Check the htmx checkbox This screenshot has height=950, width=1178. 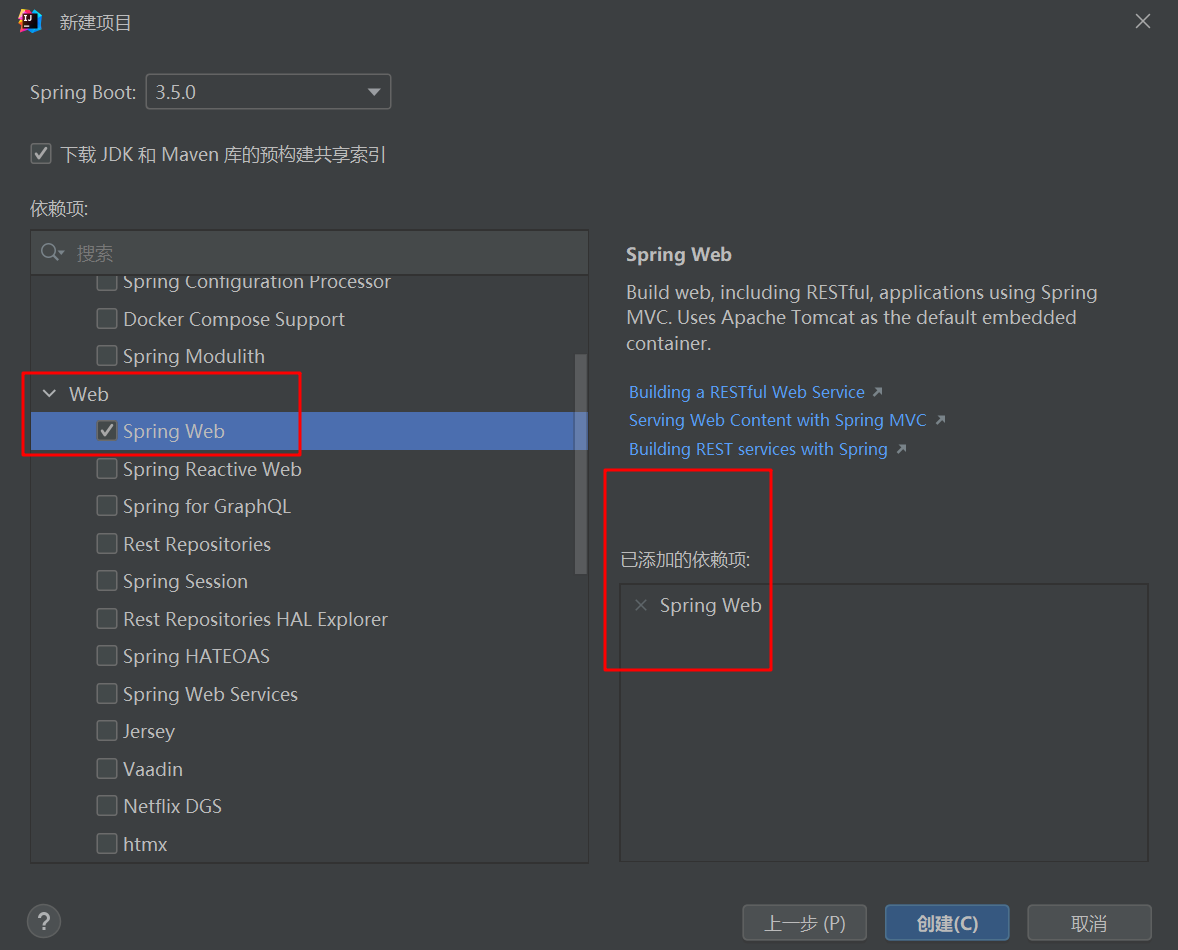pyautogui.click(x=107, y=844)
